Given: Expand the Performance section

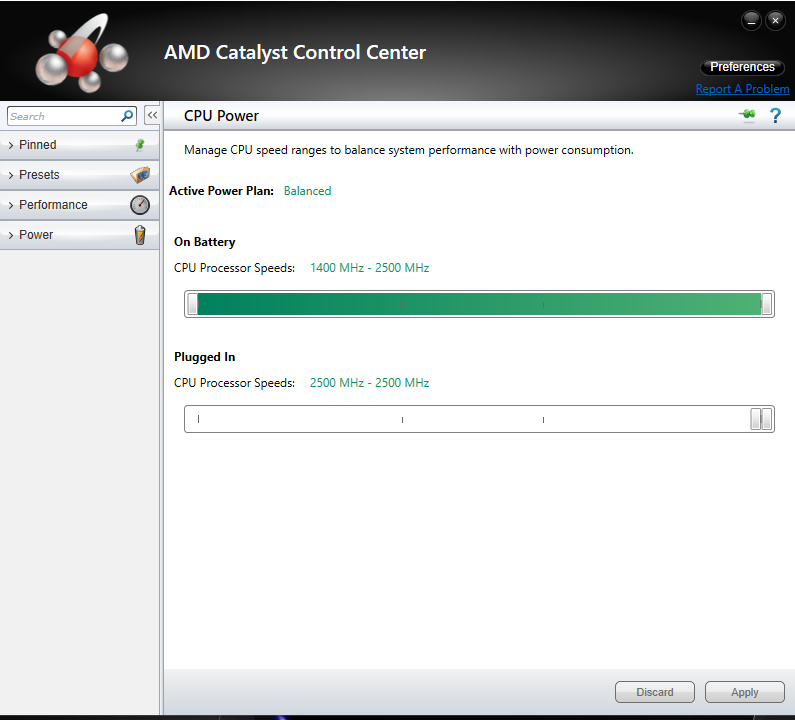Looking at the screenshot, I should [80, 205].
